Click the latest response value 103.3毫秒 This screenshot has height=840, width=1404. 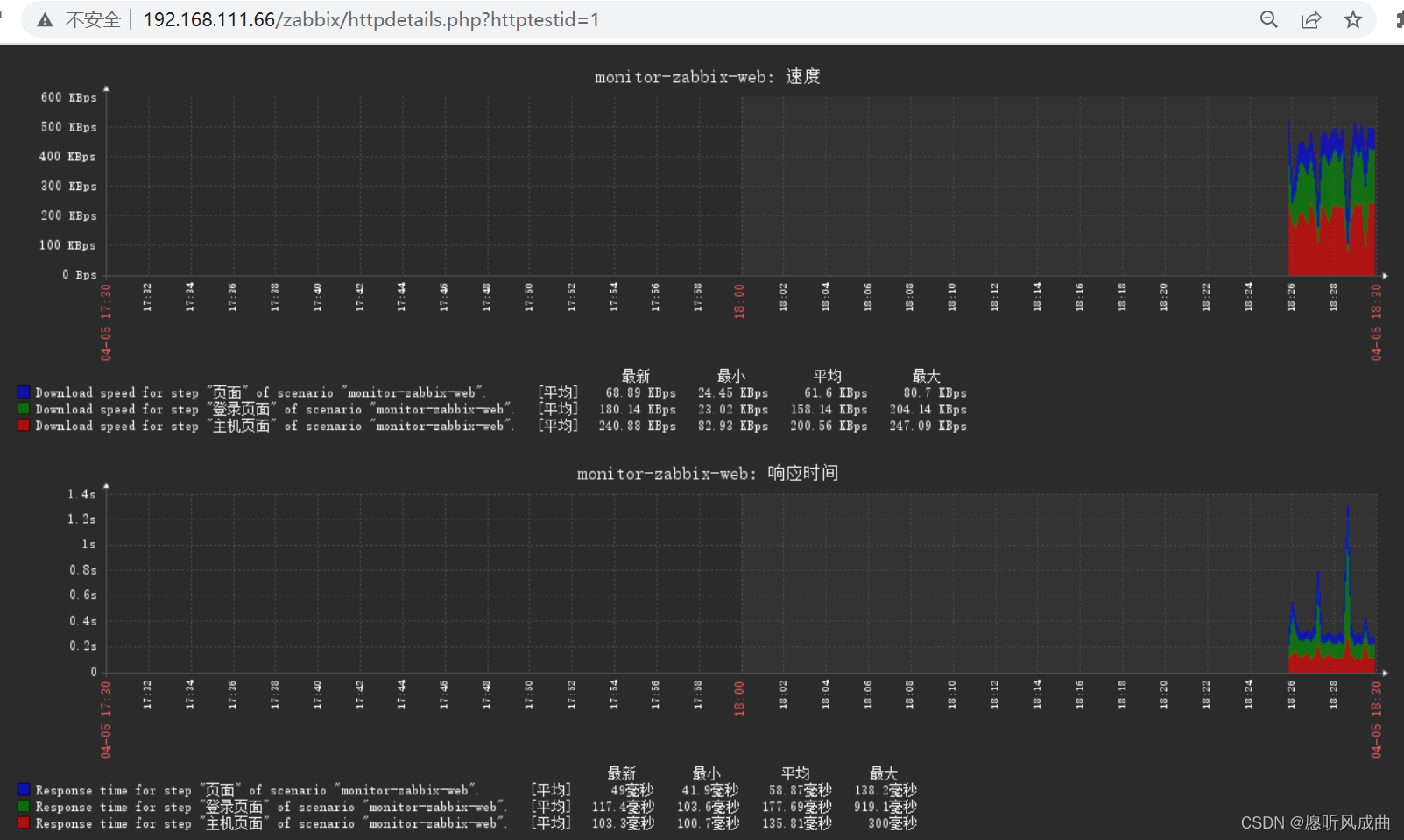pos(623,824)
